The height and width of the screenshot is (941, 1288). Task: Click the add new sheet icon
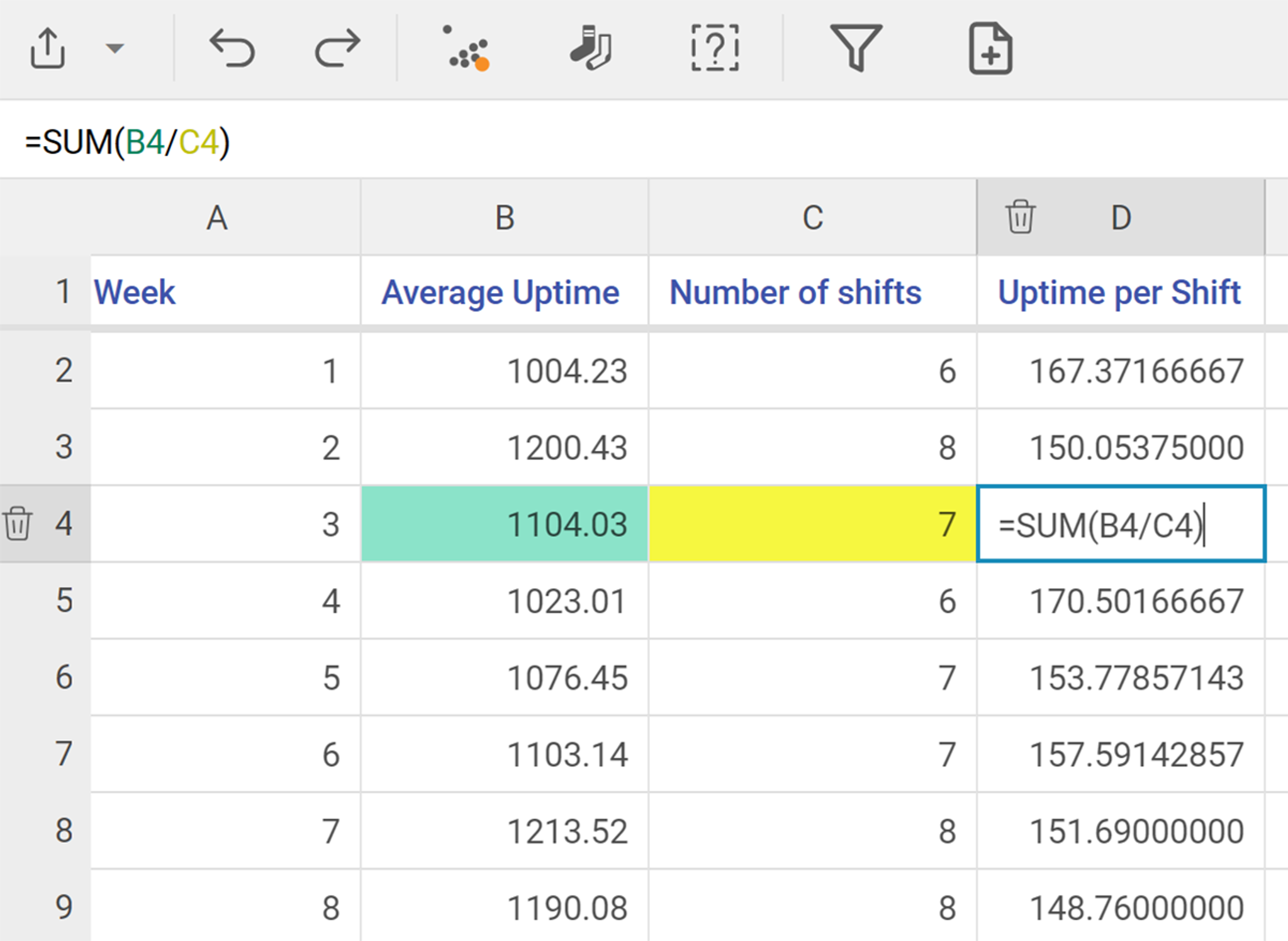(x=990, y=48)
